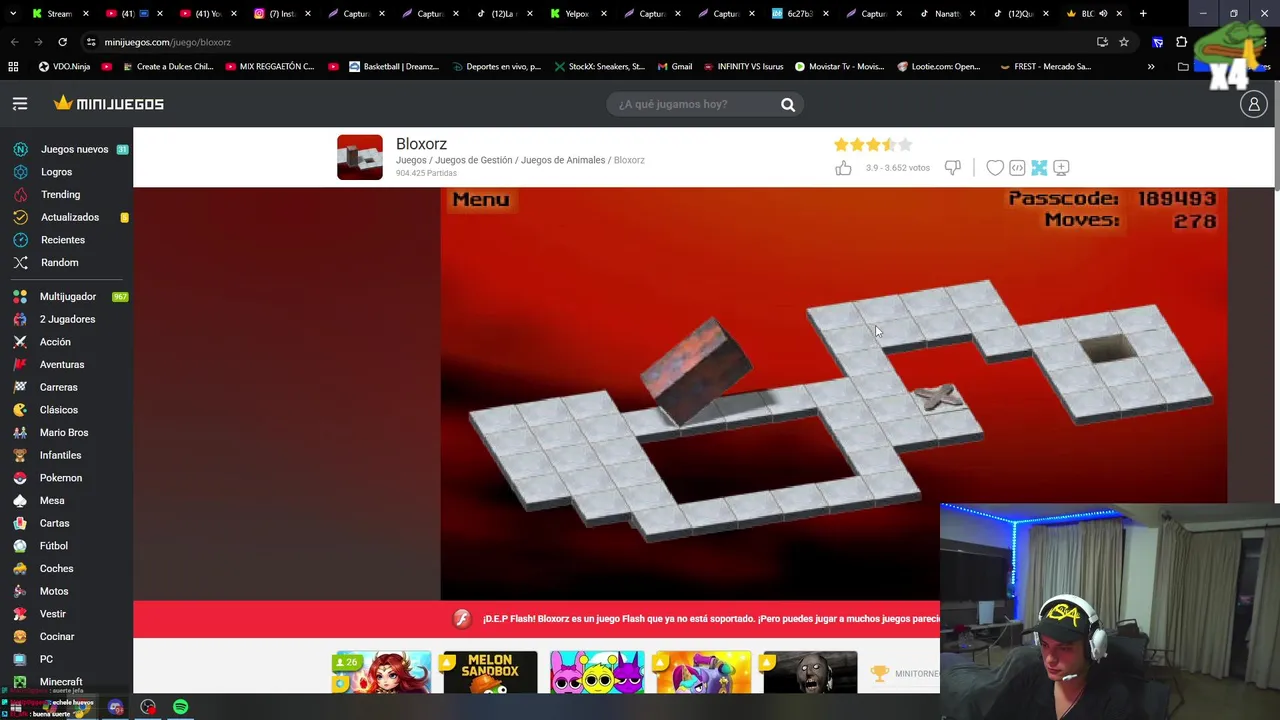This screenshot has height=720, width=1280.
Task: Open the Fútbol category
Action: [x=53, y=546]
